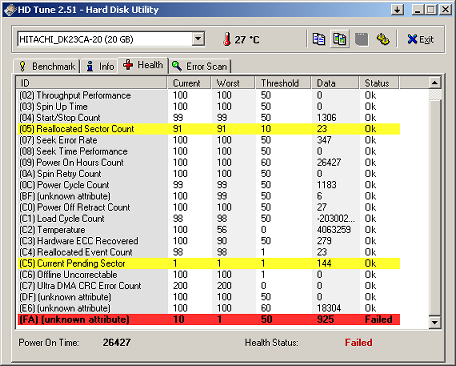Click the Exit button with blue X
Viewport: 456px width, 366px height.
[x=421, y=39]
